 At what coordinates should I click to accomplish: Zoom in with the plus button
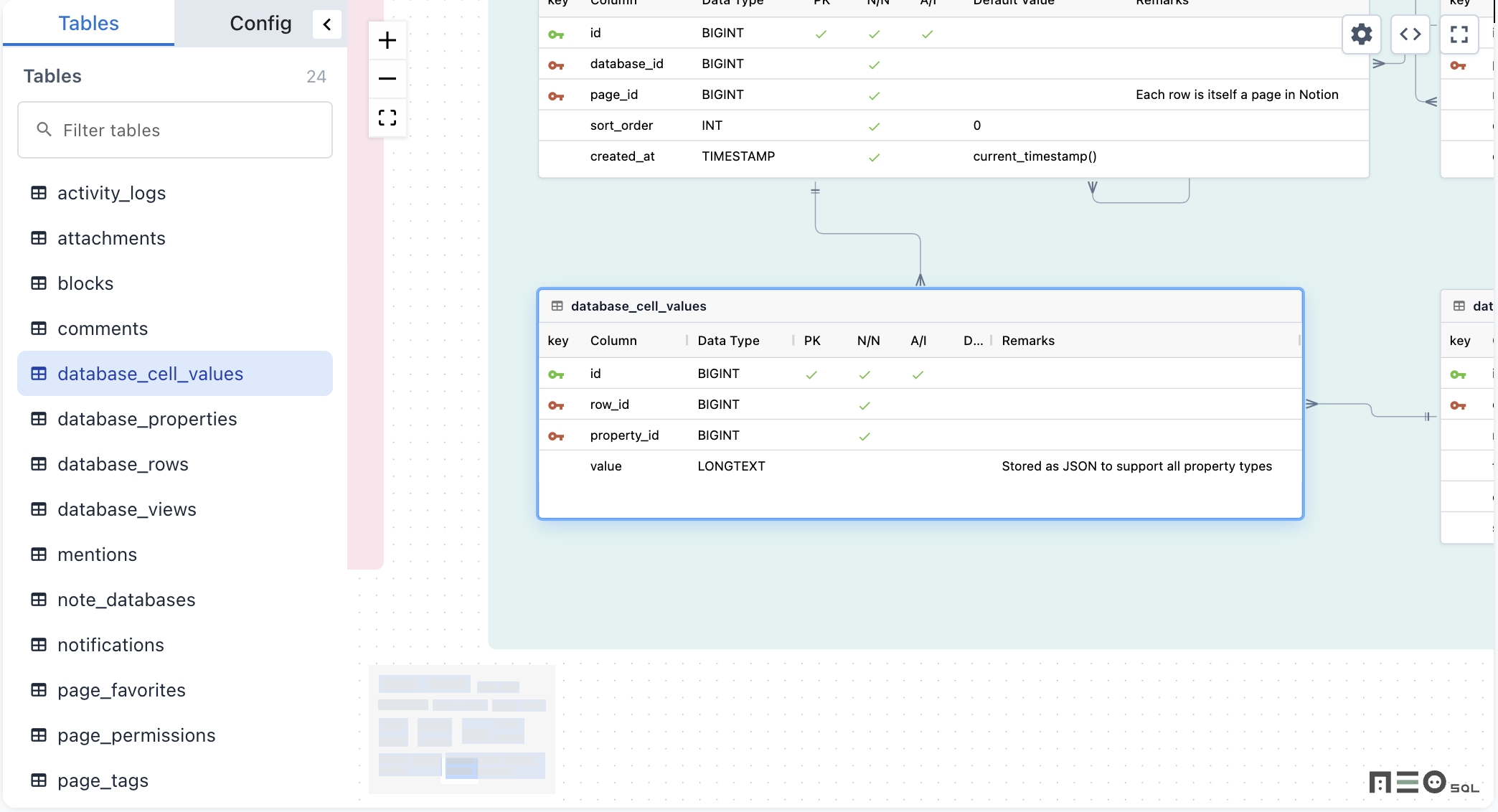pos(387,40)
